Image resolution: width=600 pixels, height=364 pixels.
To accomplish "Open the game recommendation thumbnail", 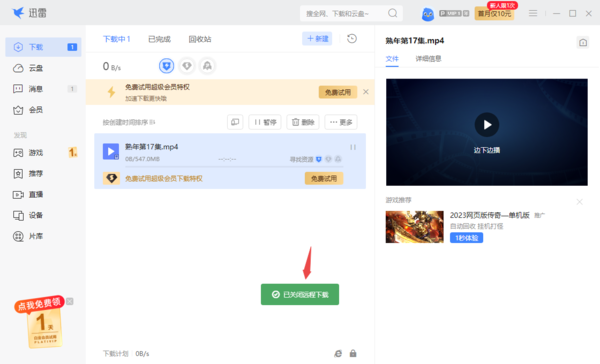I will point(414,227).
